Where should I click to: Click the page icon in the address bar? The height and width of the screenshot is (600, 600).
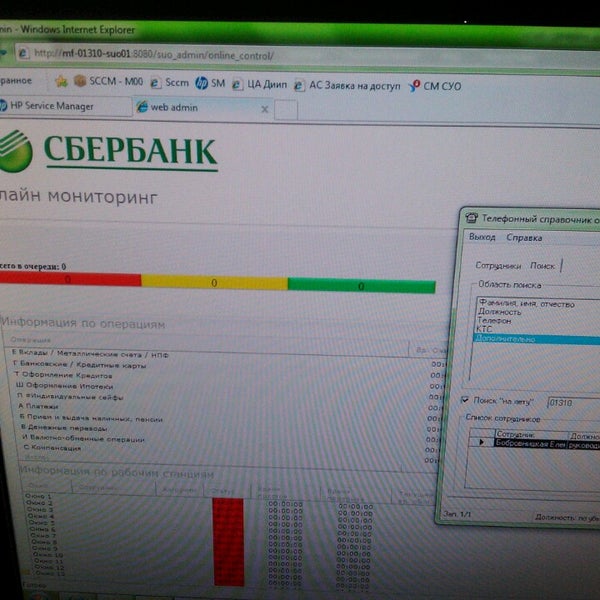[23, 53]
